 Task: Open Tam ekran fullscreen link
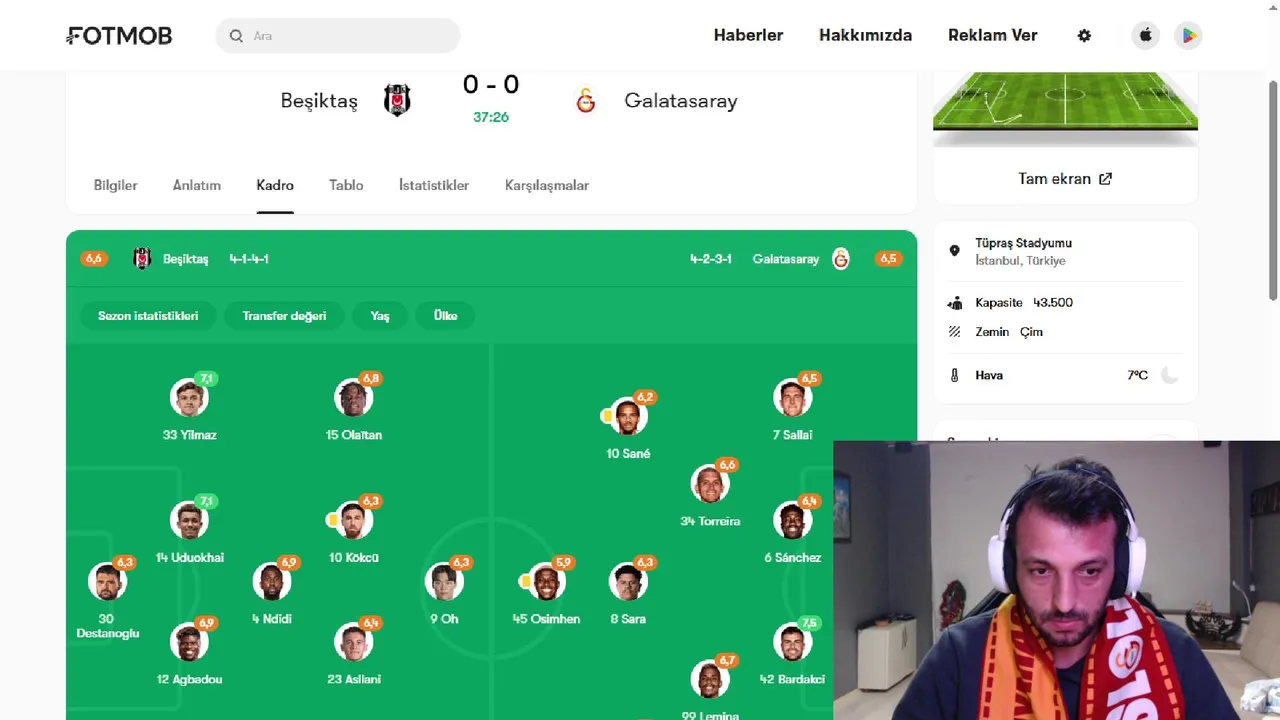(1065, 179)
